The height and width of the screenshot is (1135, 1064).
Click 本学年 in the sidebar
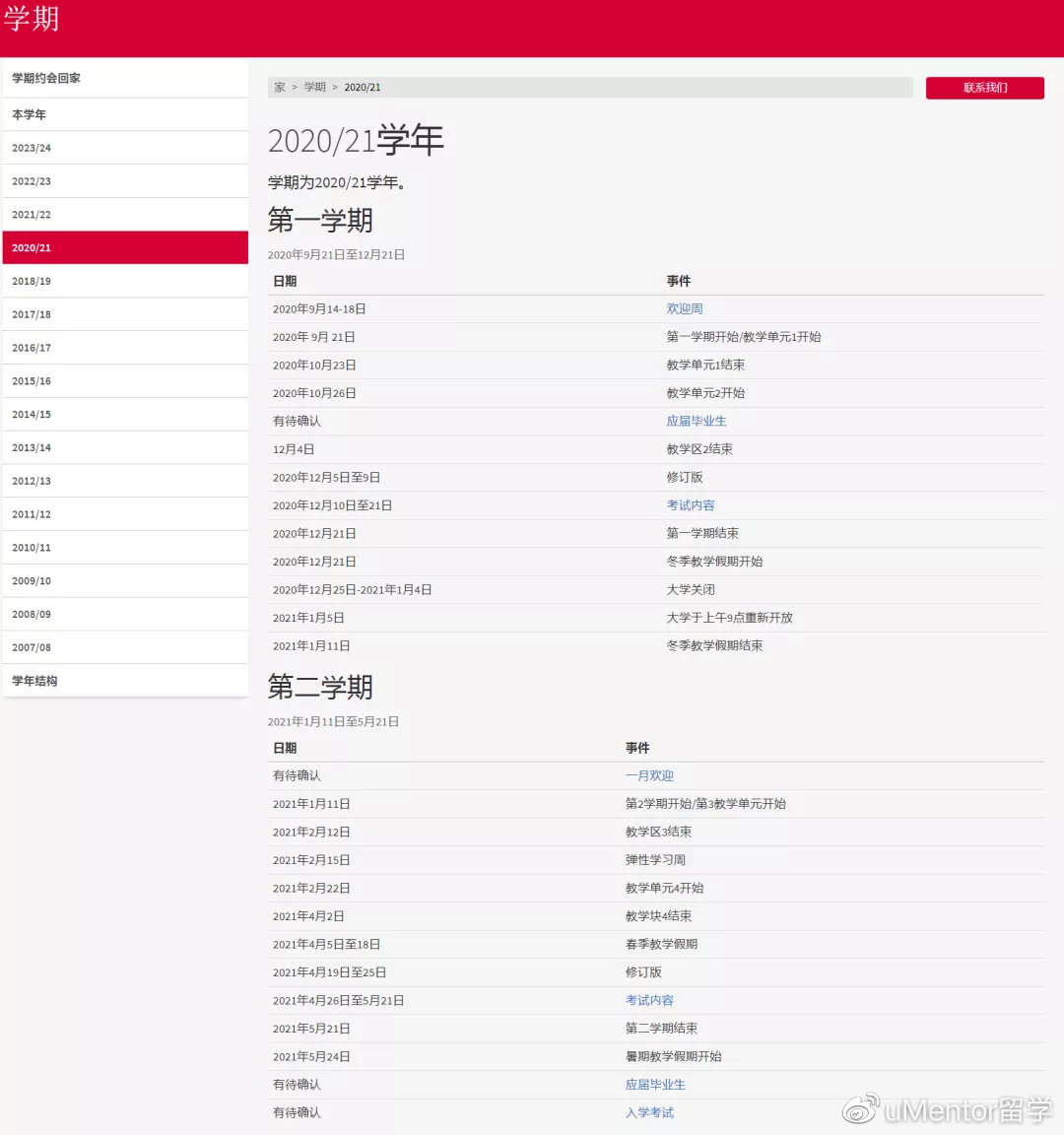click(125, 114)
